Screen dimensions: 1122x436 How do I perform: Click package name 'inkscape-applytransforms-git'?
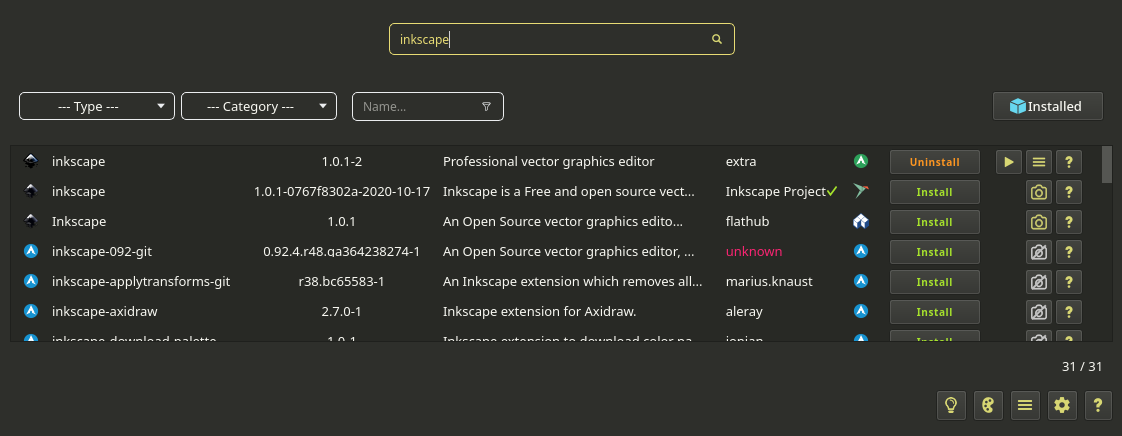pos(141,282)
